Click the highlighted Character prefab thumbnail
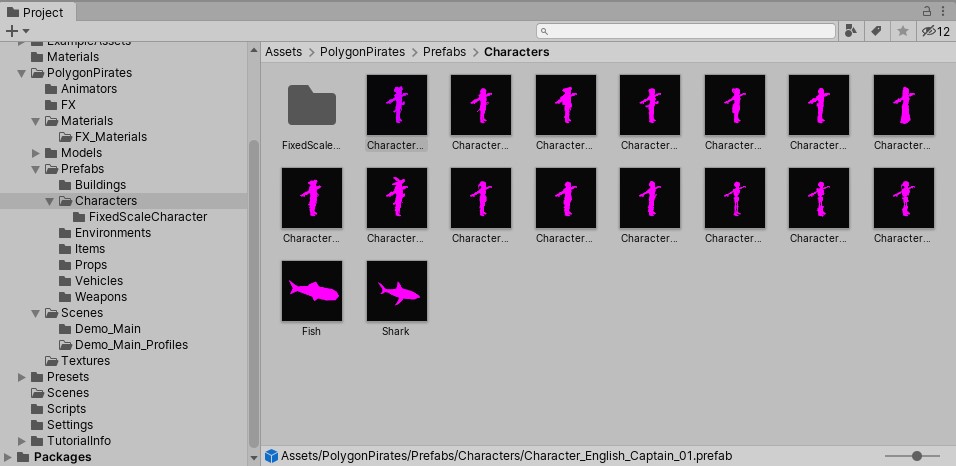The width and height of the screenshot is (956, 466). click(397, 105)
